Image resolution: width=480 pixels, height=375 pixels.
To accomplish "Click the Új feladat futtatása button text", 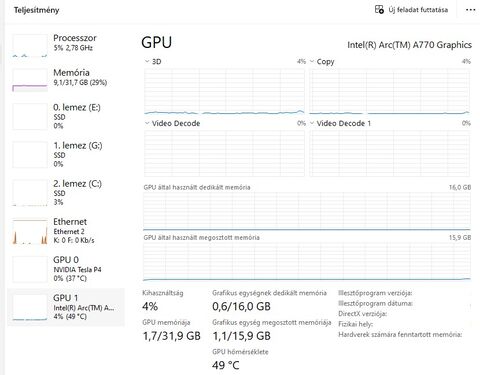I will click(418, 10).
